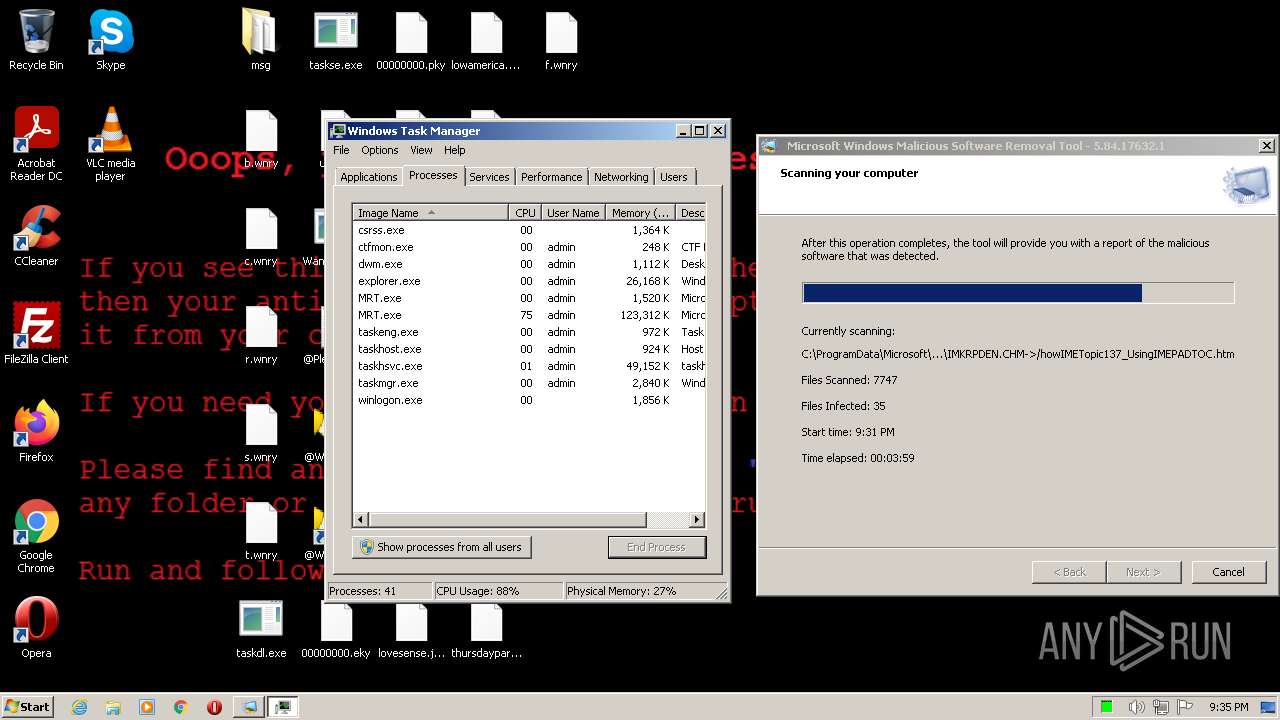The image size is (1280, 720).
Task: Select the lovesense.j... desktop file
Action: tap(411, 628)
